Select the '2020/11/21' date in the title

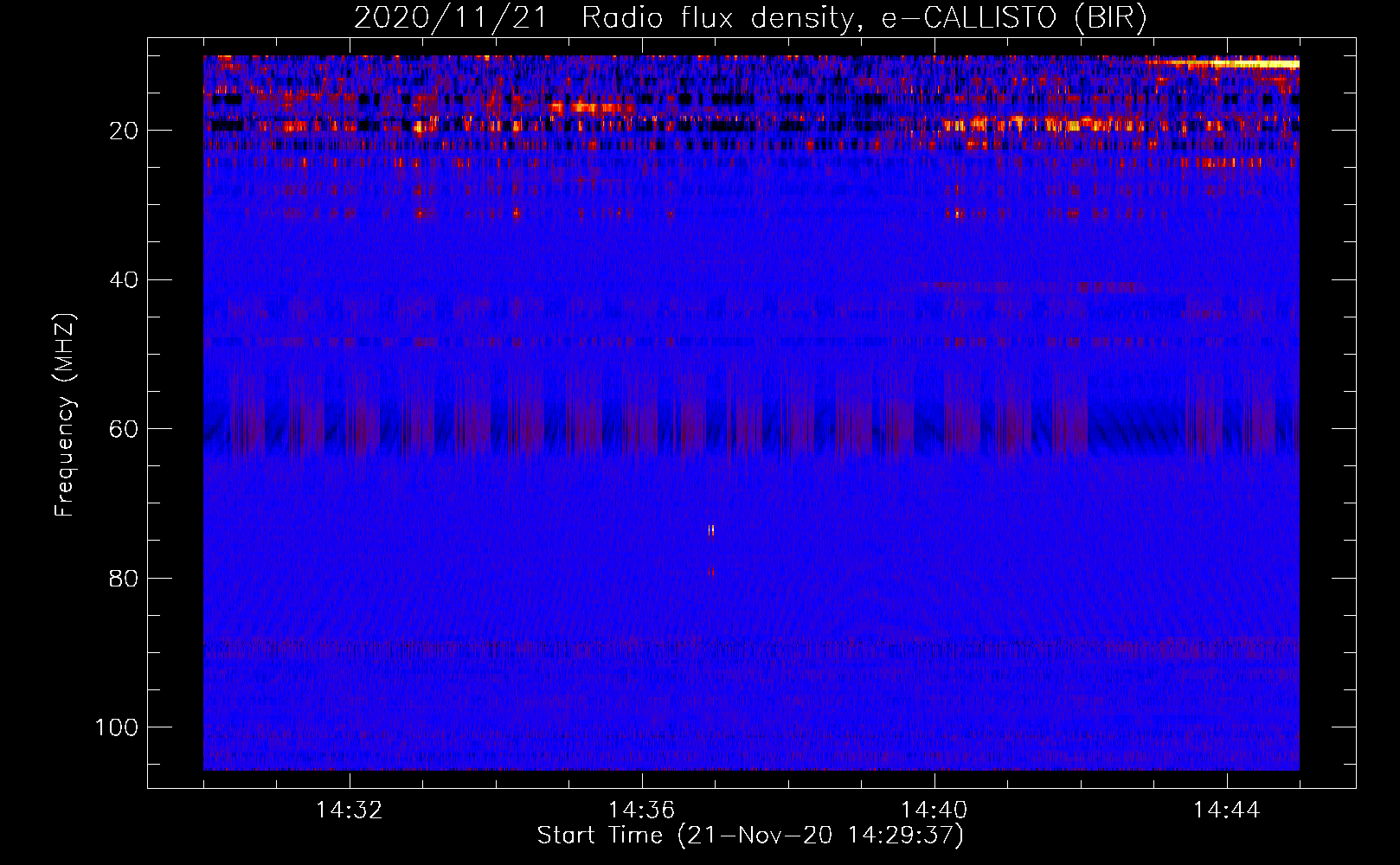pyautogui.click(x=450, y=18)
